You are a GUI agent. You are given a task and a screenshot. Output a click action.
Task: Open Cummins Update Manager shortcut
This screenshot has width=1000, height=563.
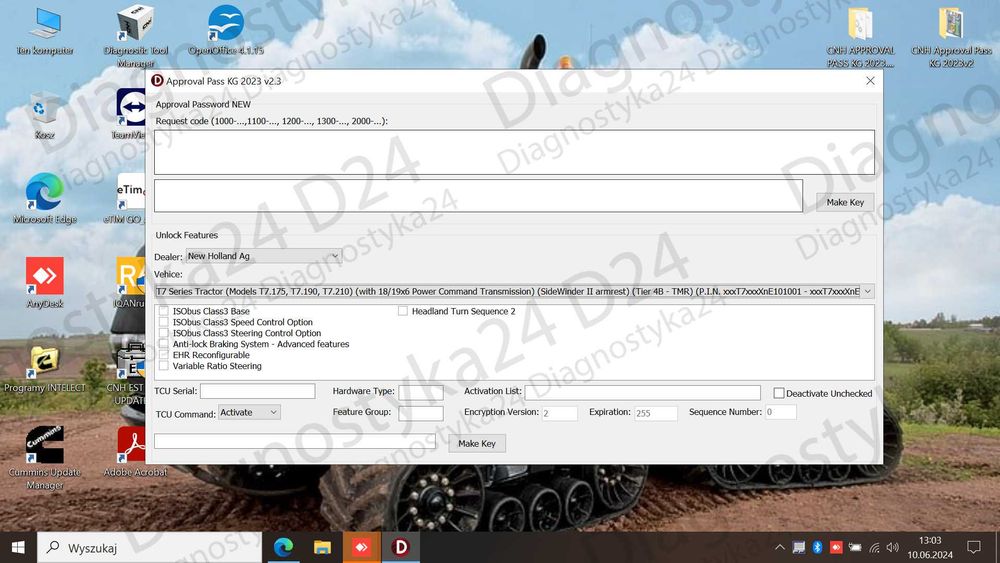point(45,457)
